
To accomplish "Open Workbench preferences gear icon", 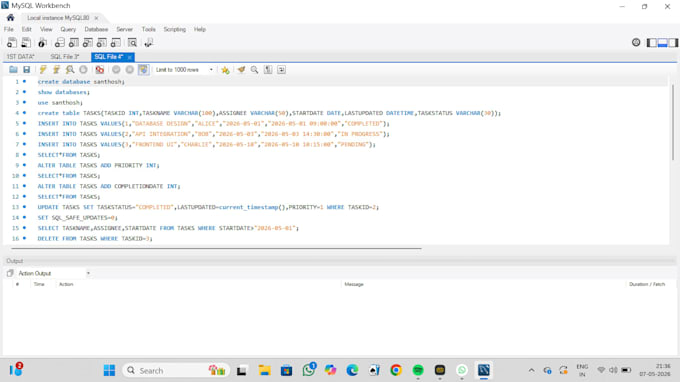I will 636,42.
